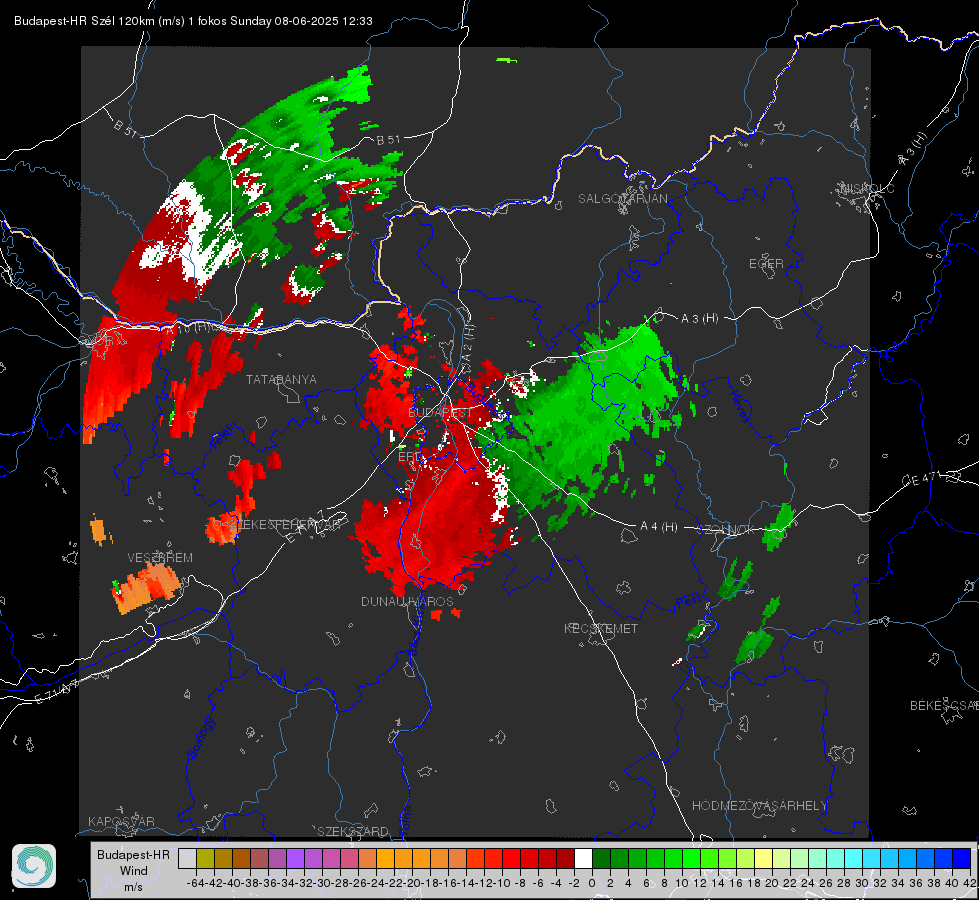The width and height of the screenshot is (979, 900).
Task: Select the SZEKSZÁRD city label
Action: click(353, 831)
